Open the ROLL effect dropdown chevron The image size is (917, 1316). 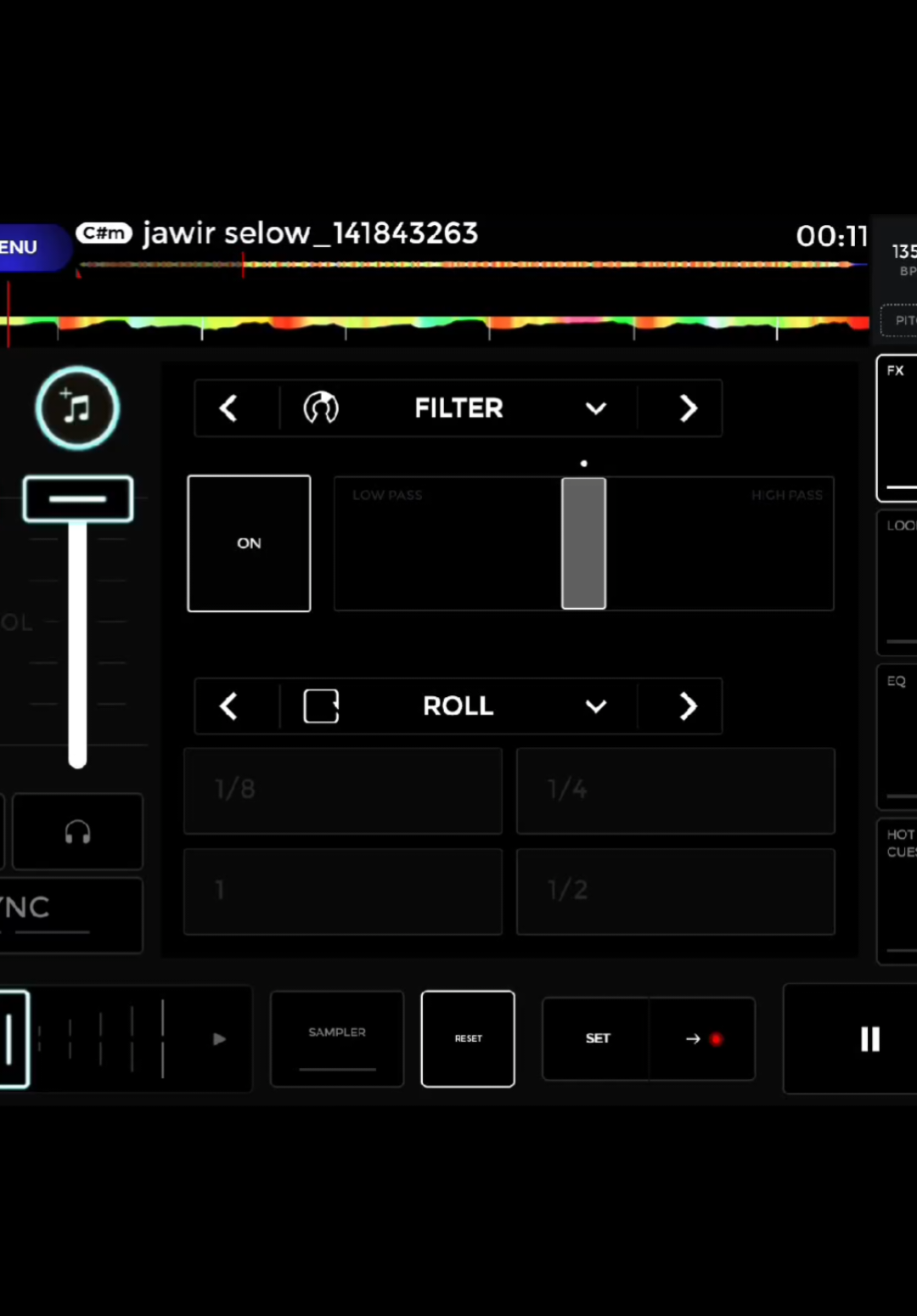click(x=595, y=706)
